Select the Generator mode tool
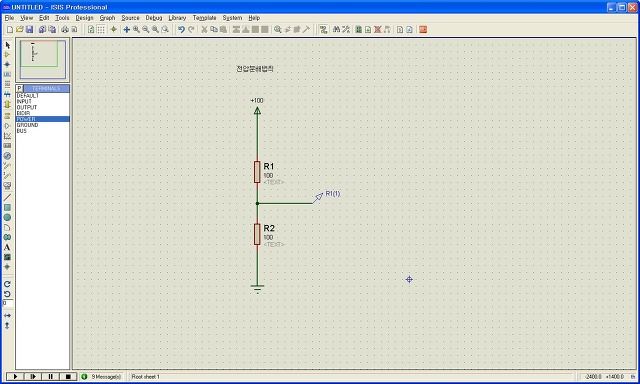 [x=7, y=156]
